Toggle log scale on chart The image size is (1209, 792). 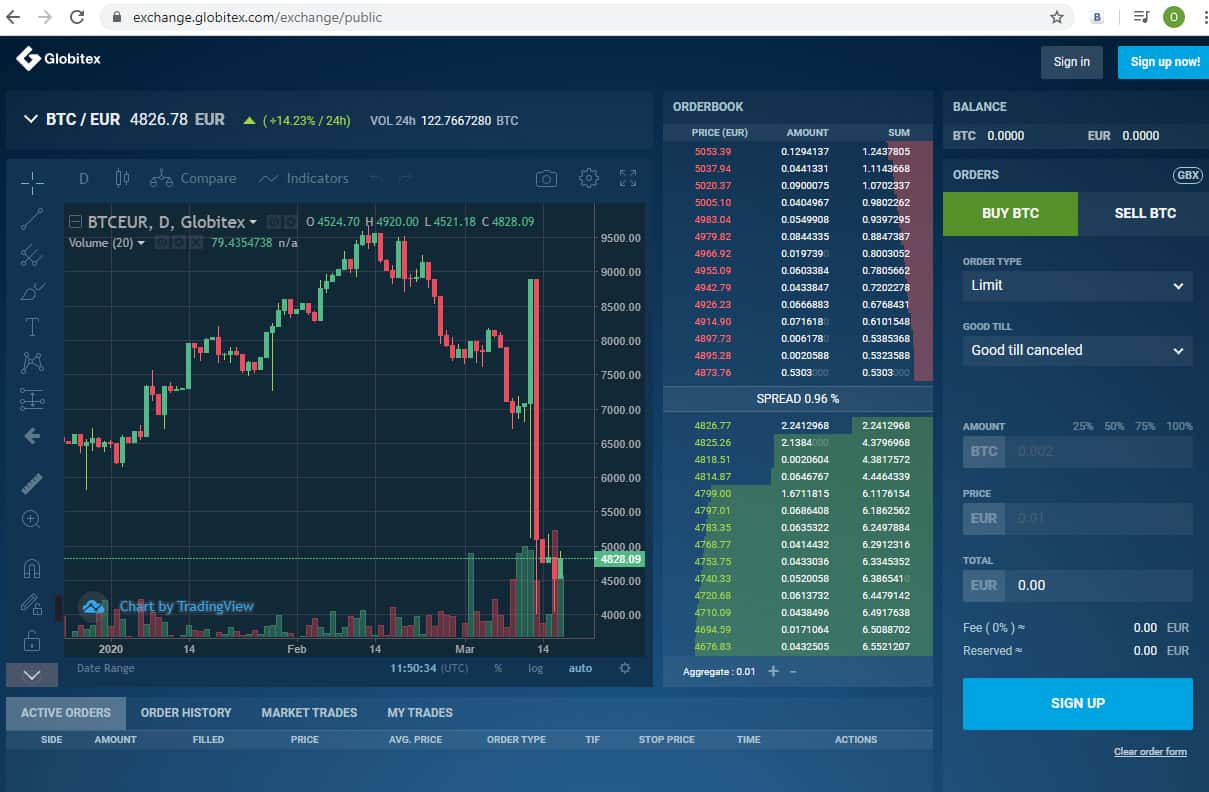536,668
